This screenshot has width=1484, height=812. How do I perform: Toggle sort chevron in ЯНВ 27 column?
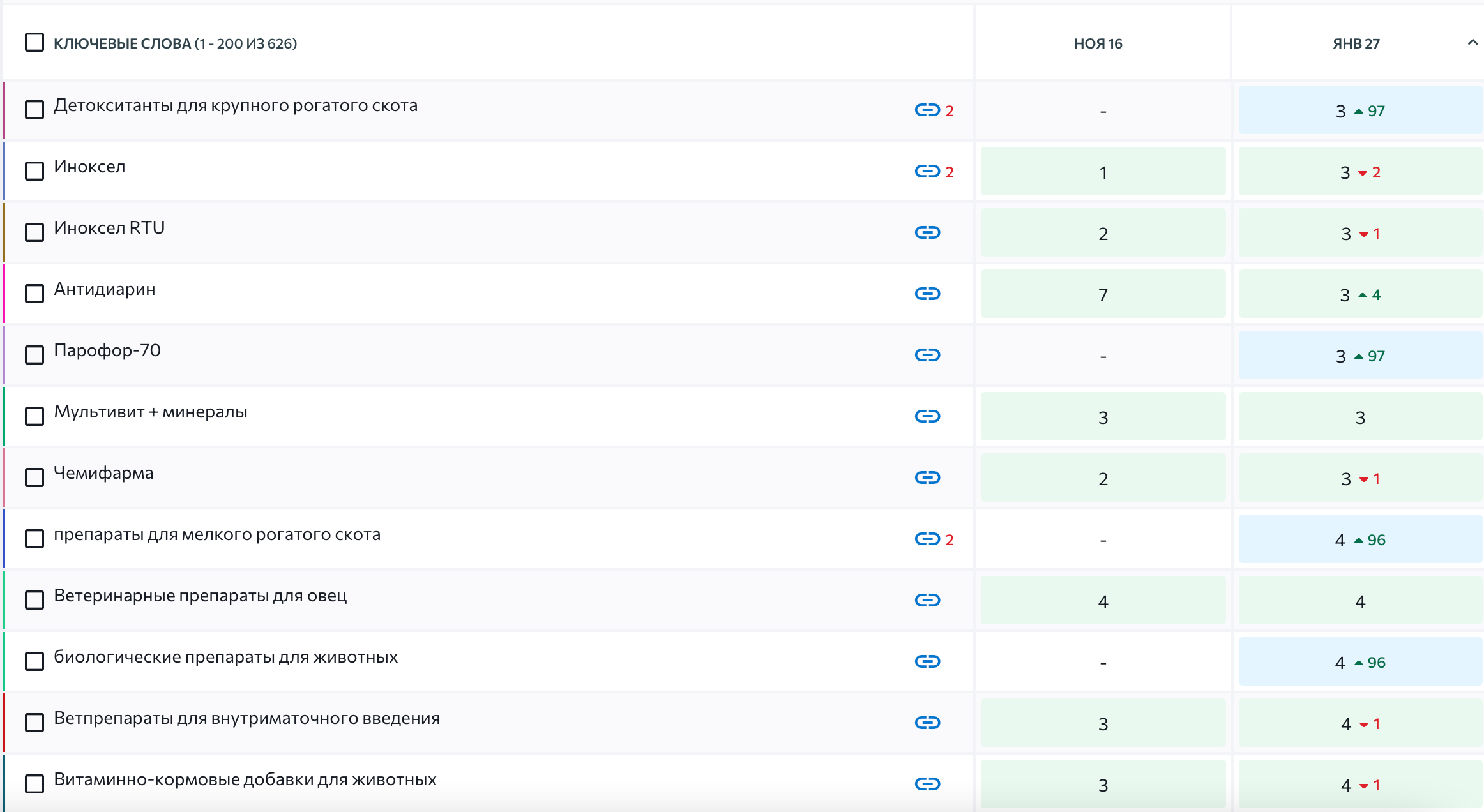coord(1473,43)
